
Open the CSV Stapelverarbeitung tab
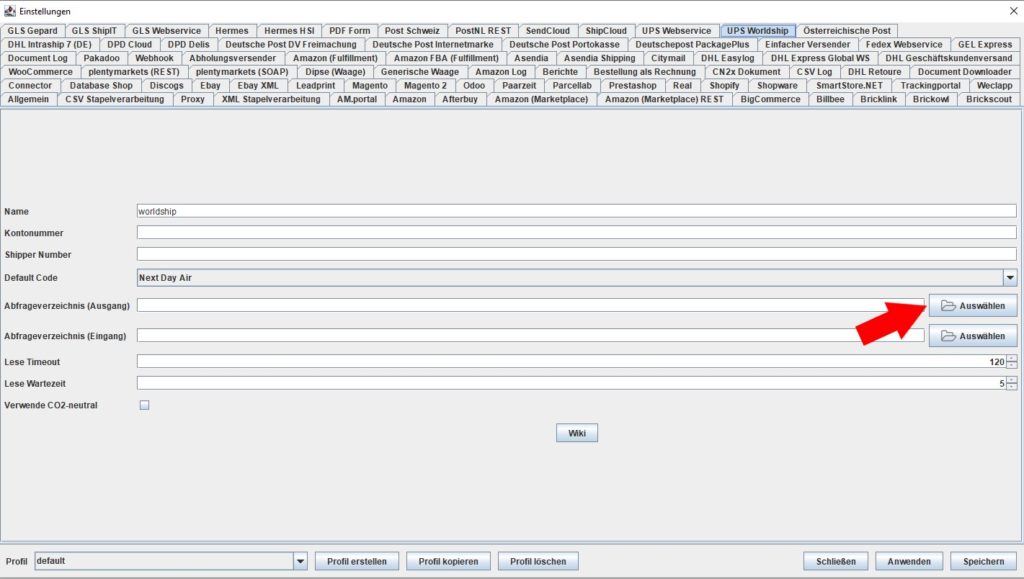coord(115,99)
